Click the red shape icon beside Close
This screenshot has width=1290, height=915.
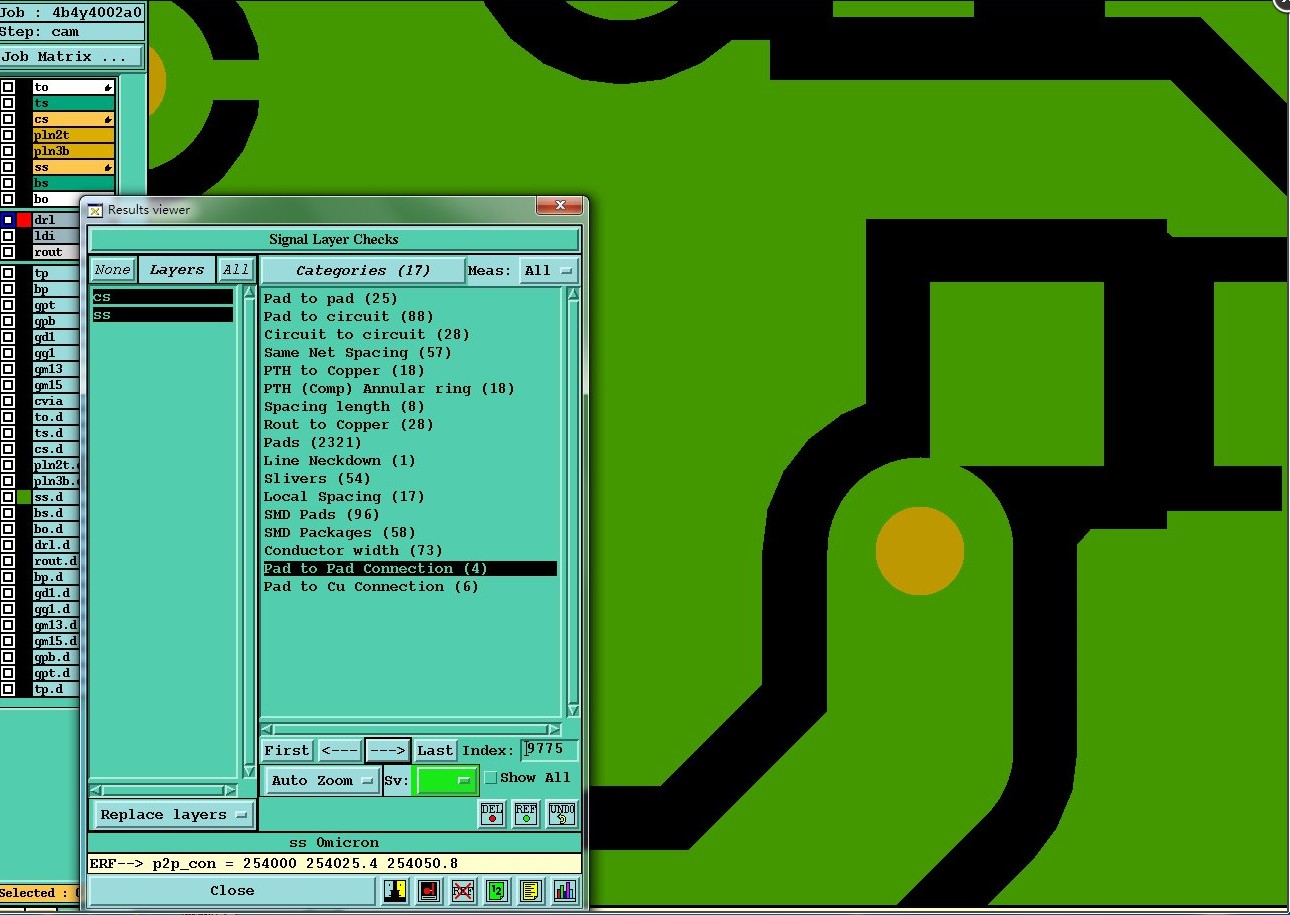(429, 890)
